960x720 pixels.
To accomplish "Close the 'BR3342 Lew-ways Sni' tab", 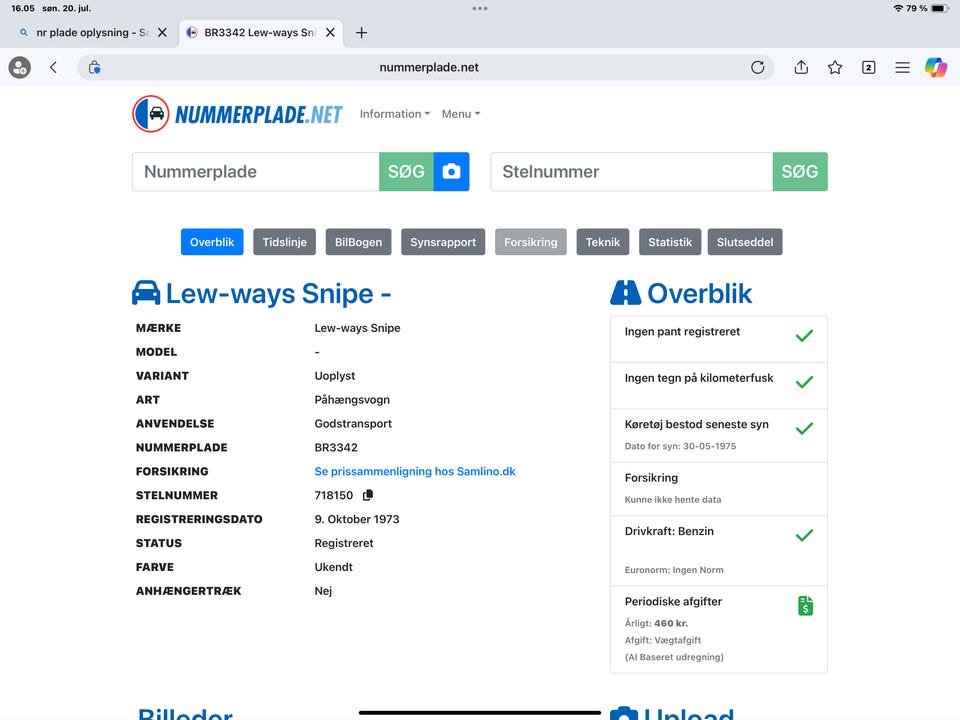I will click(330, 32).
